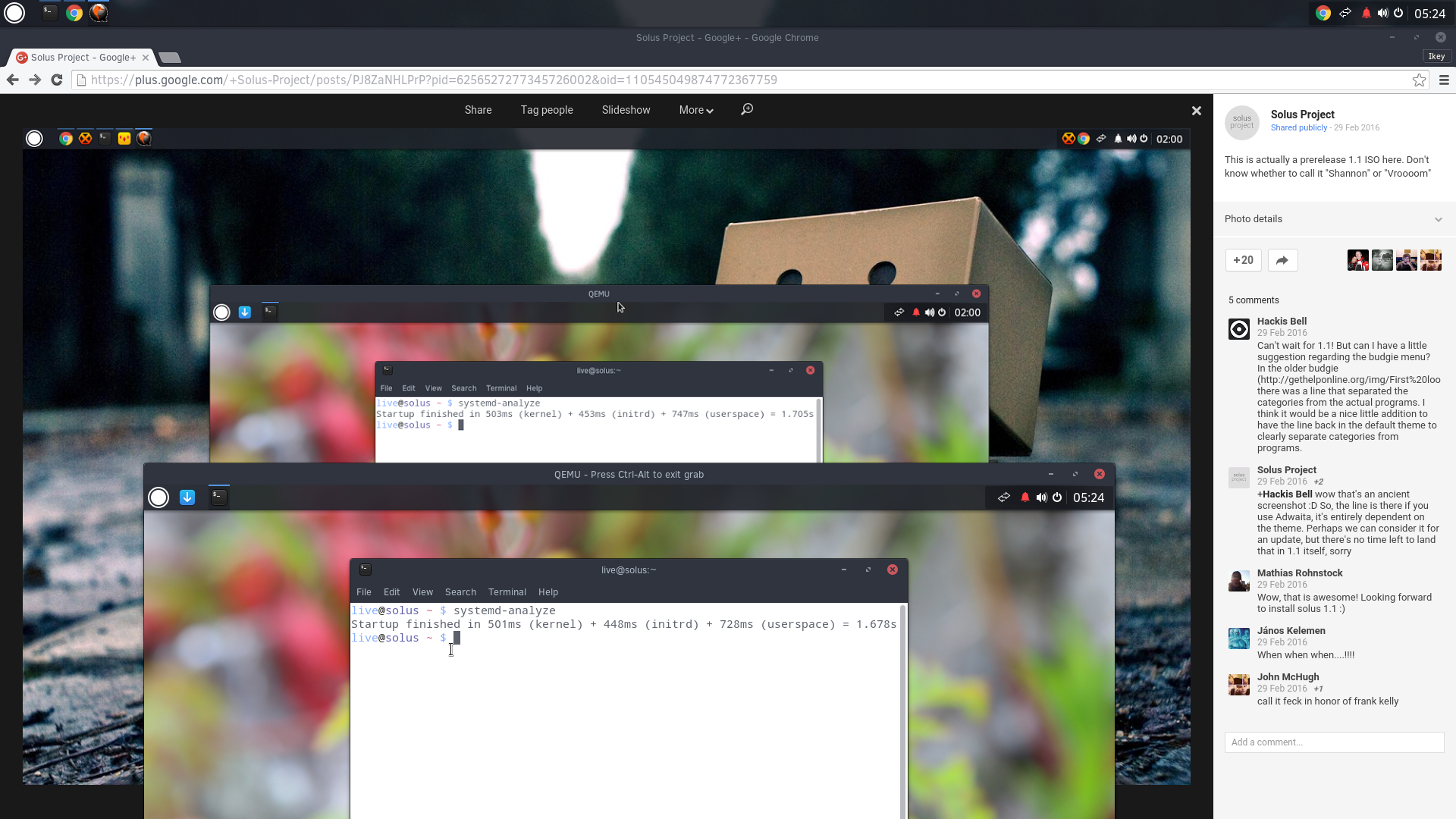Screen dimensions: 1456x819
Task: Open the 05:24 clock in the top panel
Action: [1429, 14]
